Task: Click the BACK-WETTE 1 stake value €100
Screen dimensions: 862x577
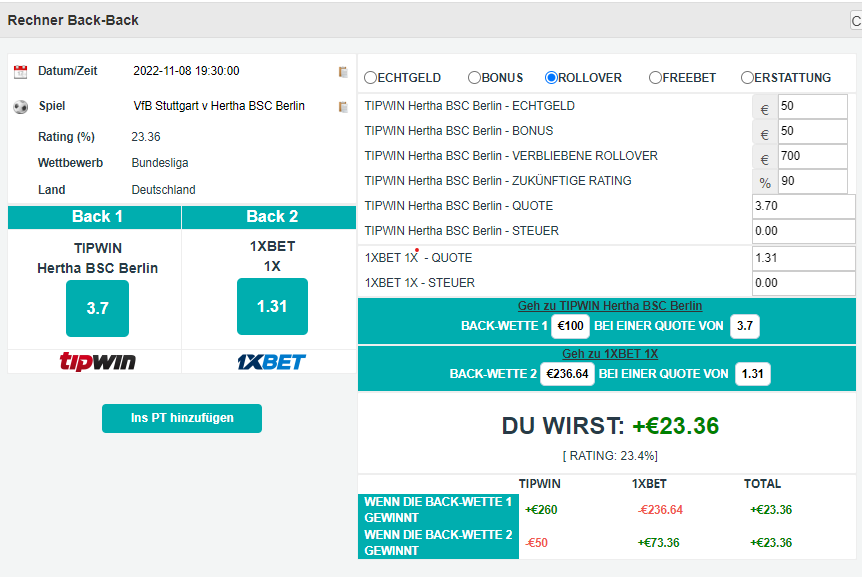Action: [570, 326]
